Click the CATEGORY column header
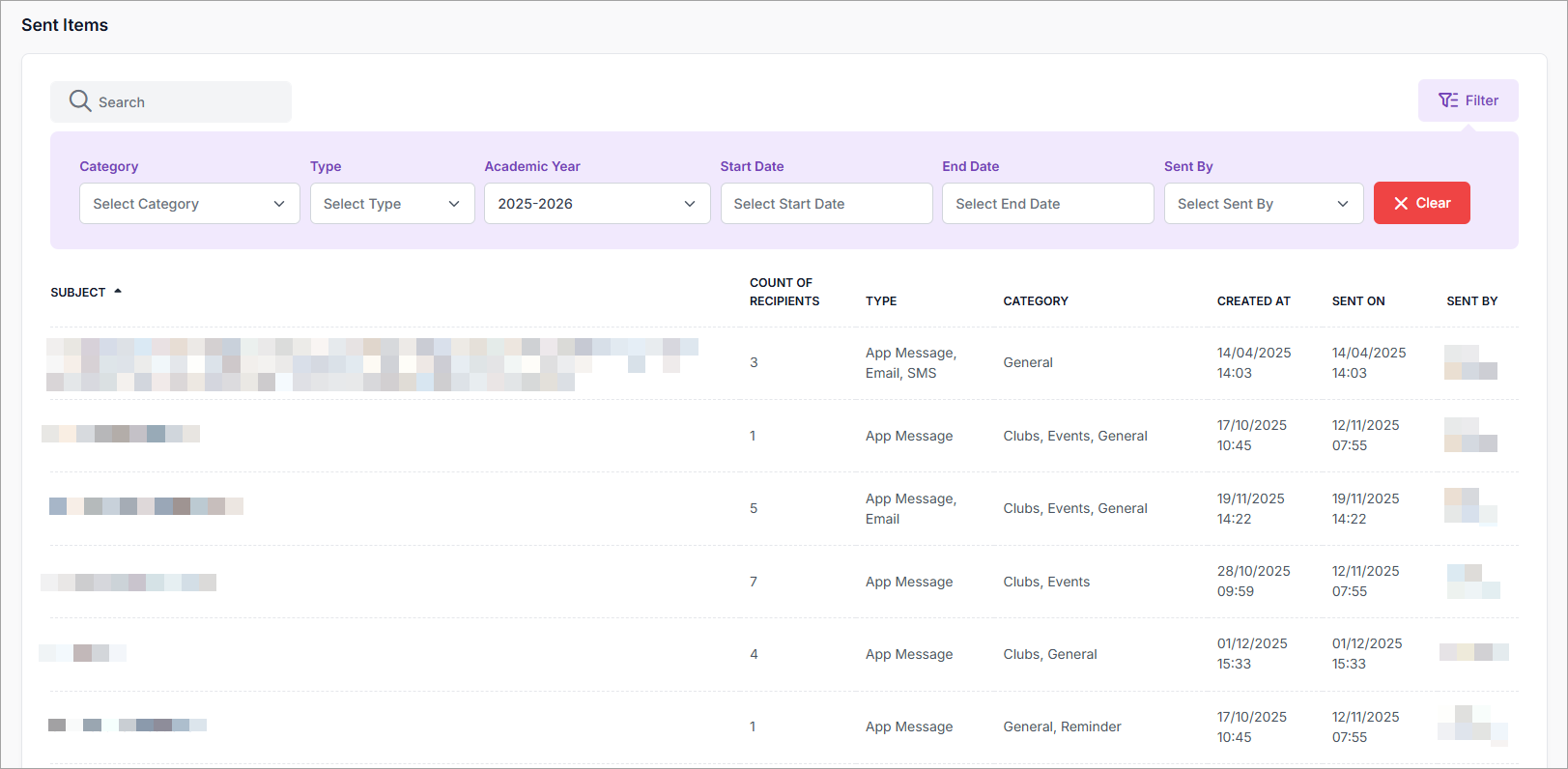The width and height of the screenshot is (1568, 769). pos(1036,301)
